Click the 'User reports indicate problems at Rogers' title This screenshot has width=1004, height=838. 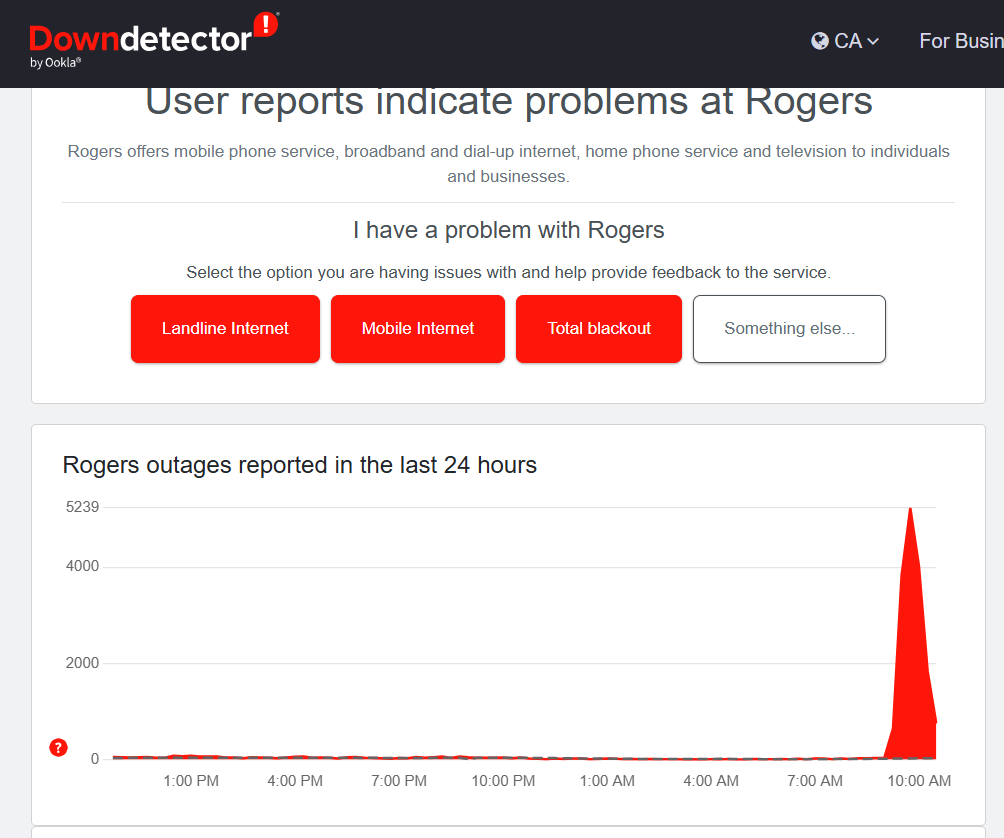pos(508,102)
